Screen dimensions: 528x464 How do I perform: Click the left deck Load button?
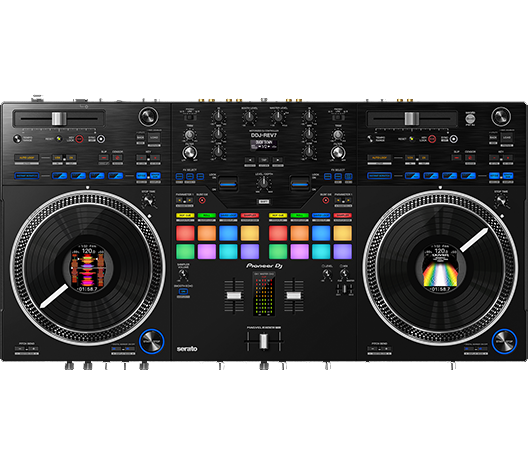(154, 137)
